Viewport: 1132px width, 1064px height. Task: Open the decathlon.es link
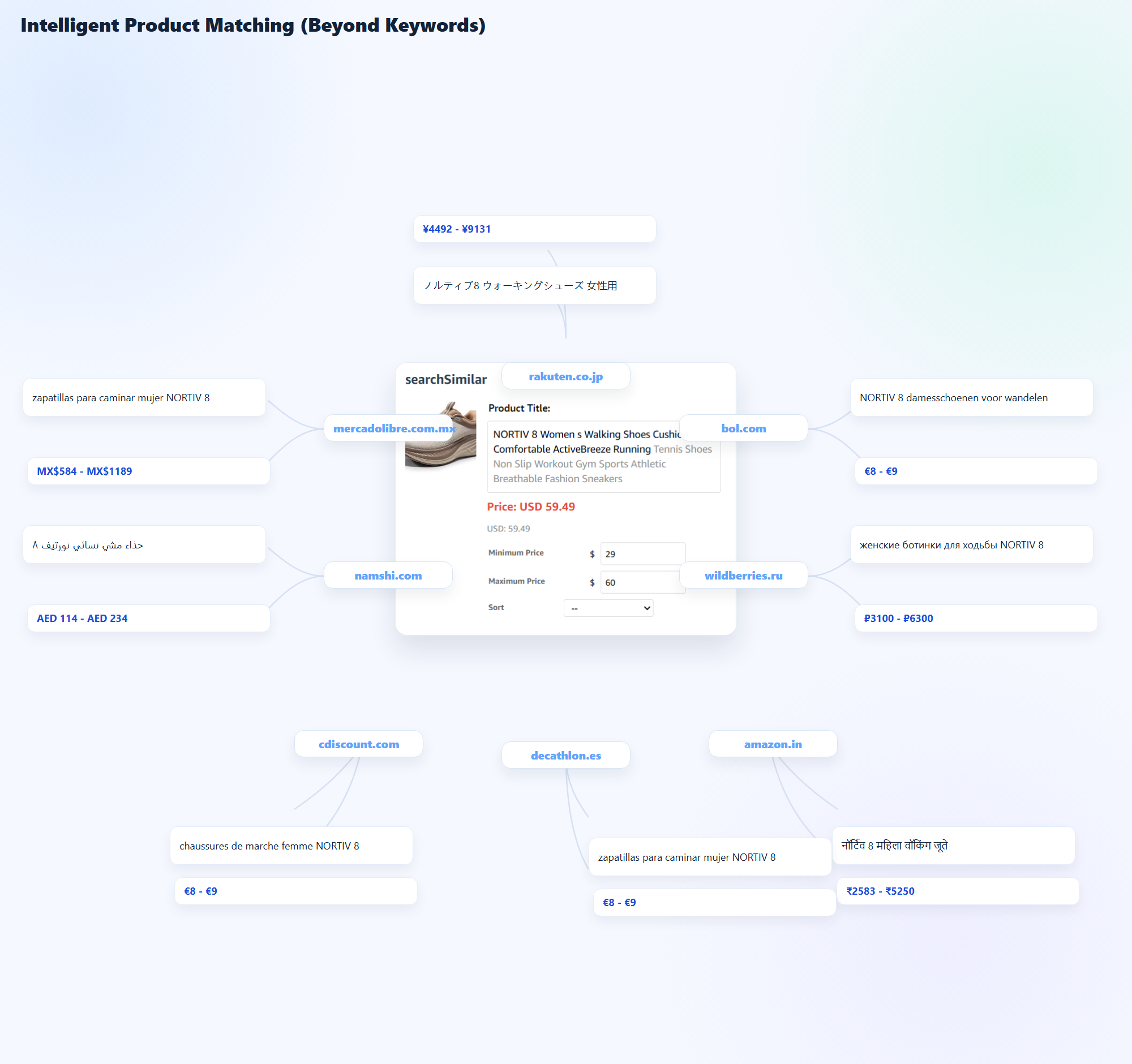[x=565, y=756]
